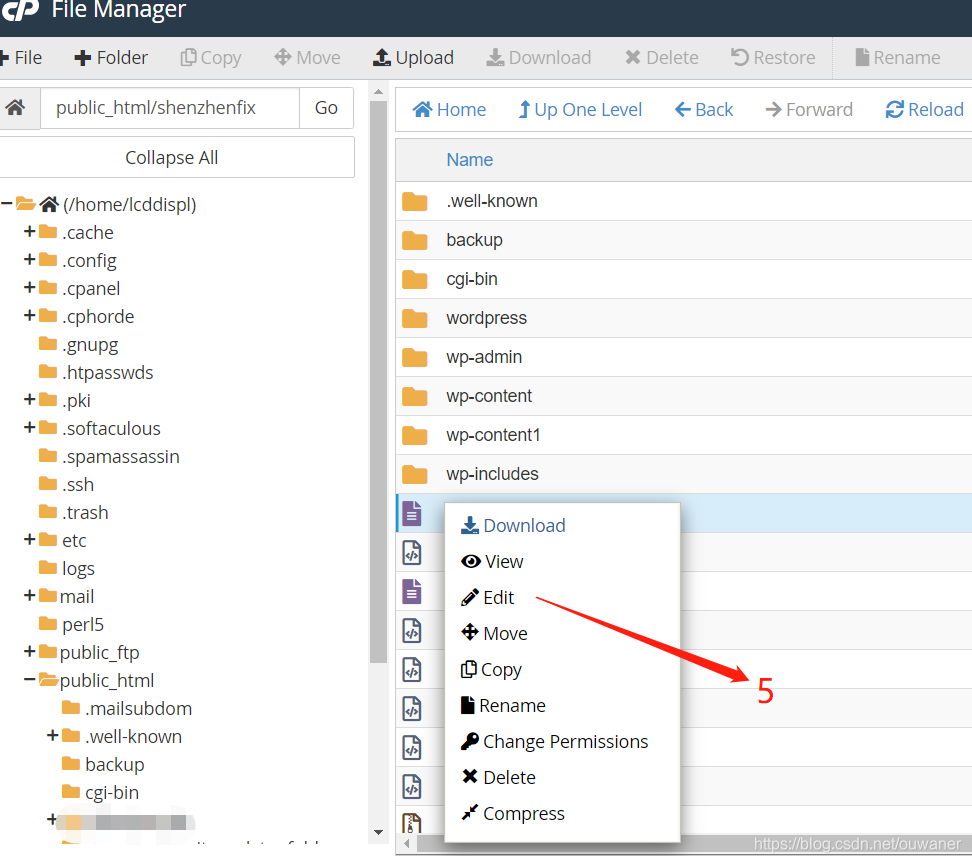This screenshot has width=972, height=863.
Task: Expand the .config folder in tree
Action: 29,259
